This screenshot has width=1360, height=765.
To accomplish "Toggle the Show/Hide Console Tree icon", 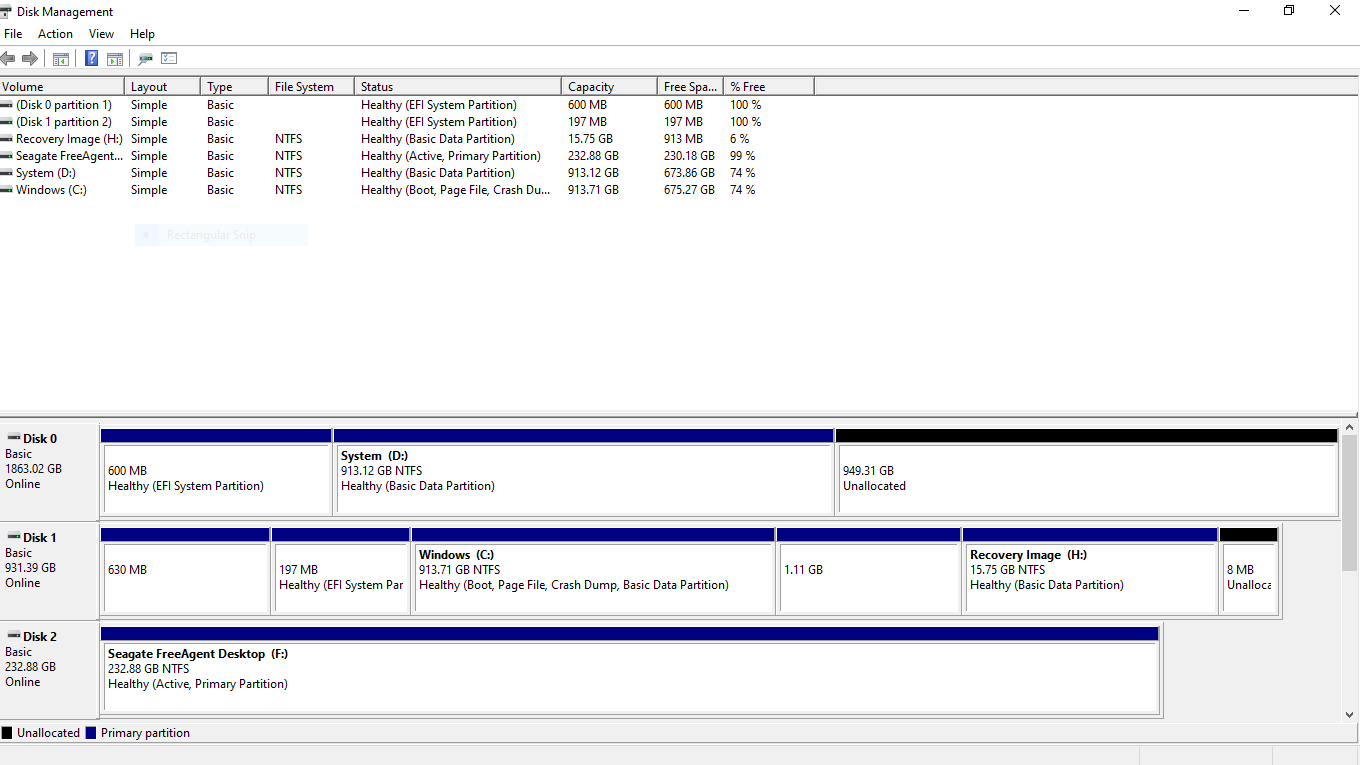I will click(x=61, y=59).
